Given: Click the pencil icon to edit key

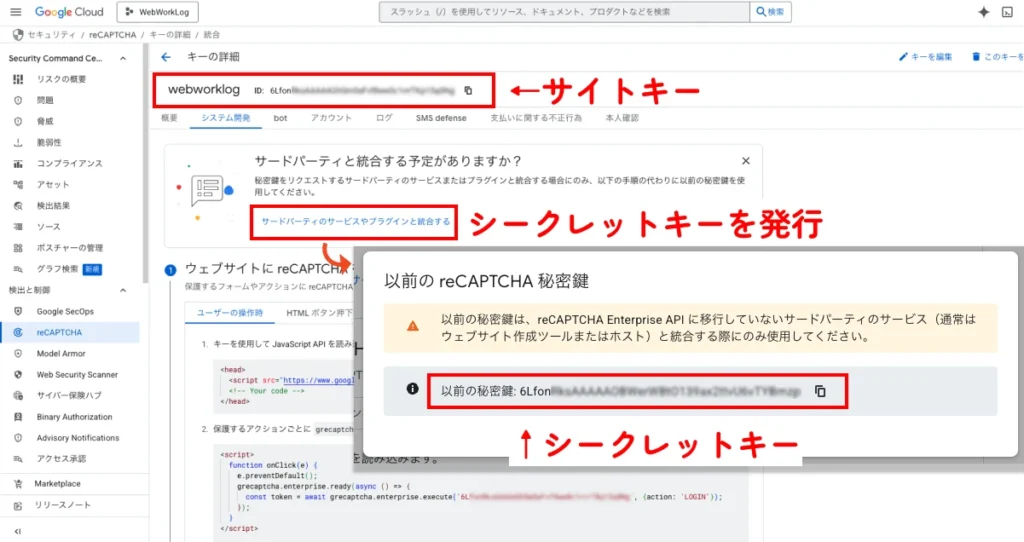Looking at the screenshot, I should pyautogui.click(x=904, y=57).
